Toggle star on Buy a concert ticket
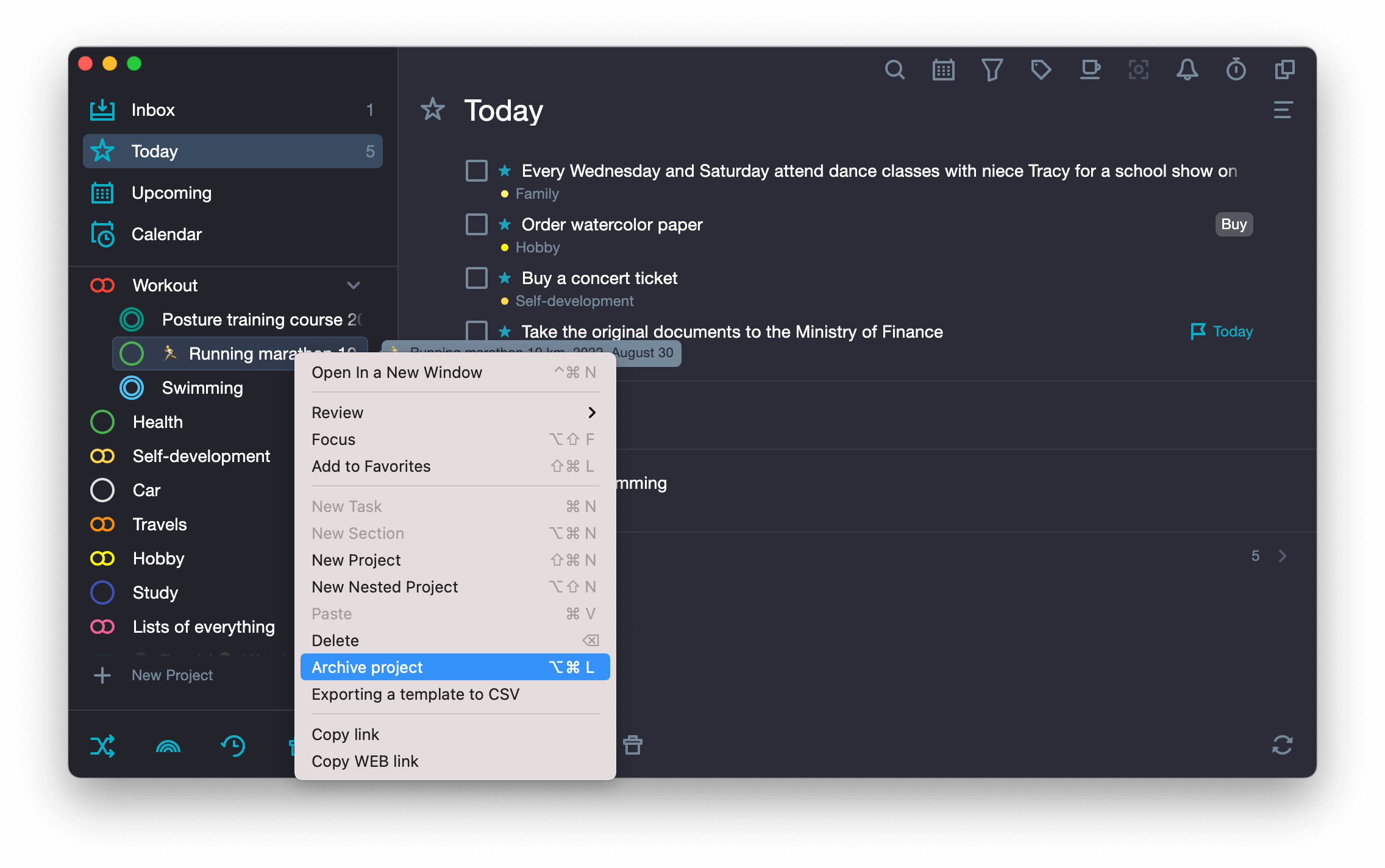Image resolution: width=1385 pixels, height=868 pixels. pos(505,278)
